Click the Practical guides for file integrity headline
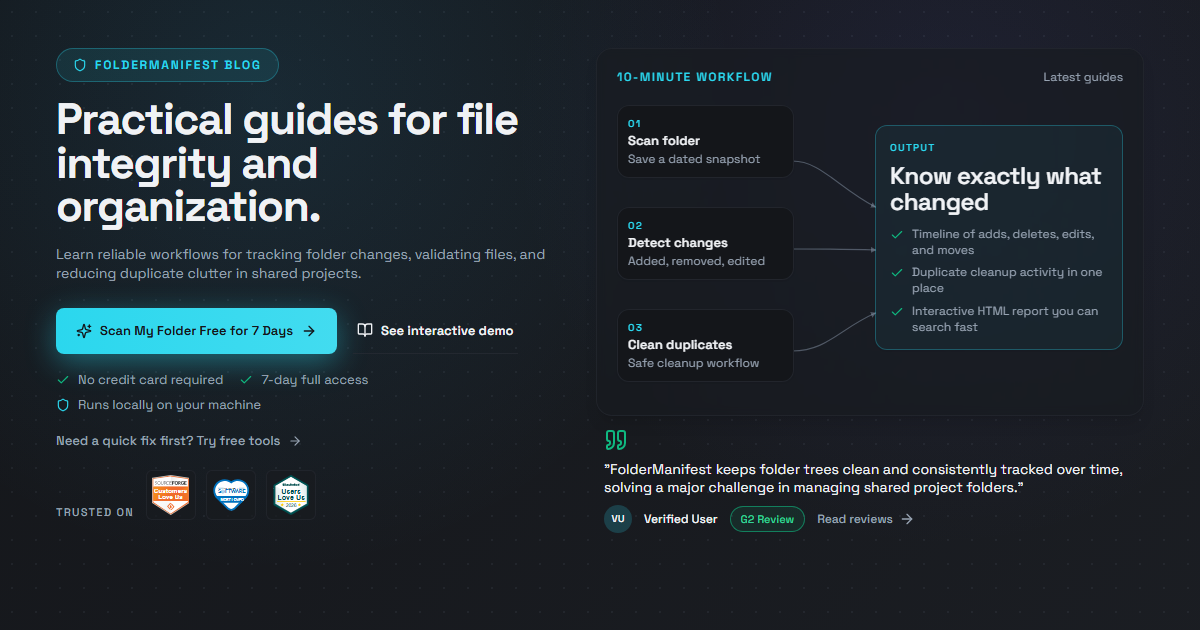Viewport: 1200px width, 630px height. 288,164
